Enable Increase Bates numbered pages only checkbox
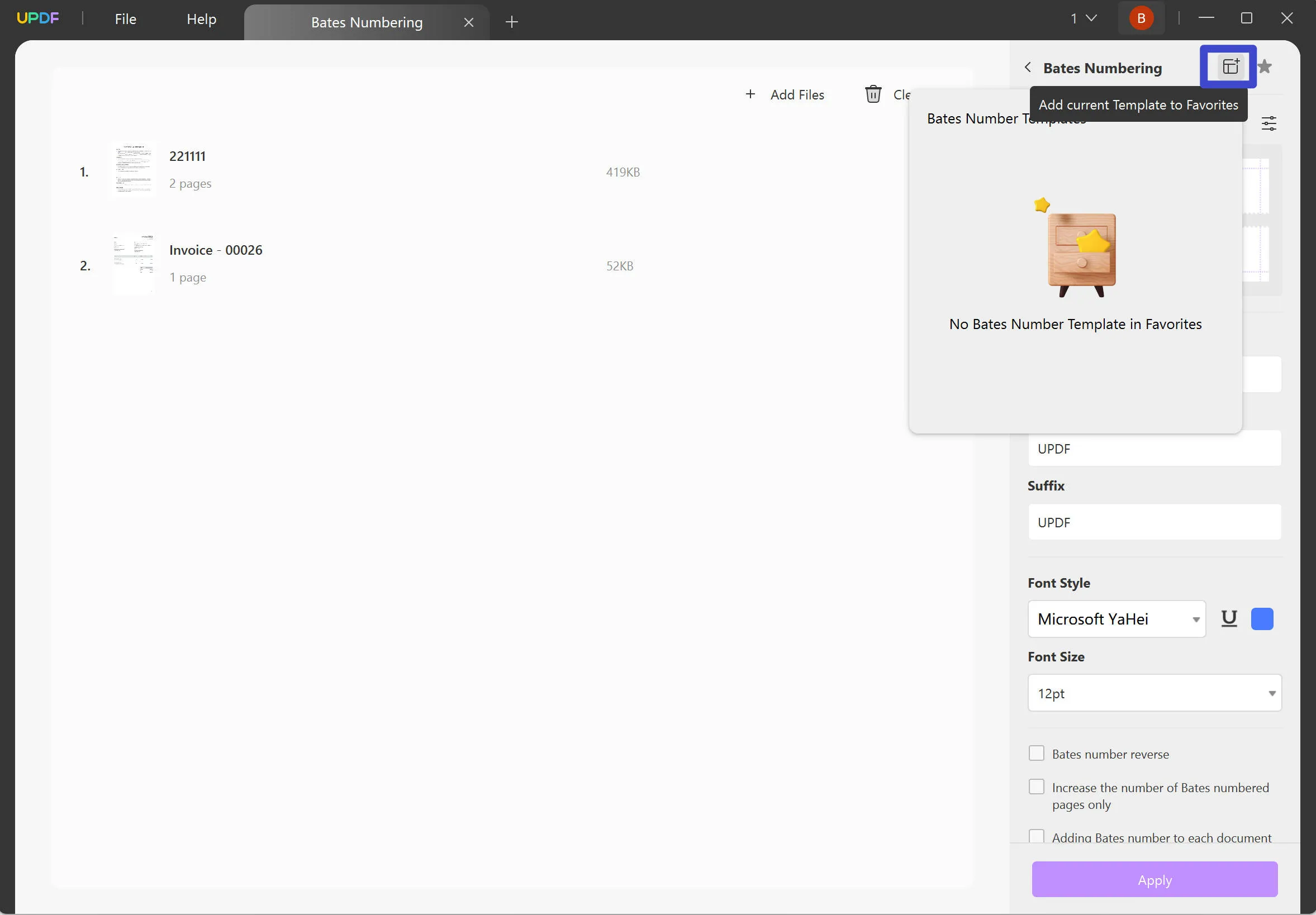 point(1036,788)
